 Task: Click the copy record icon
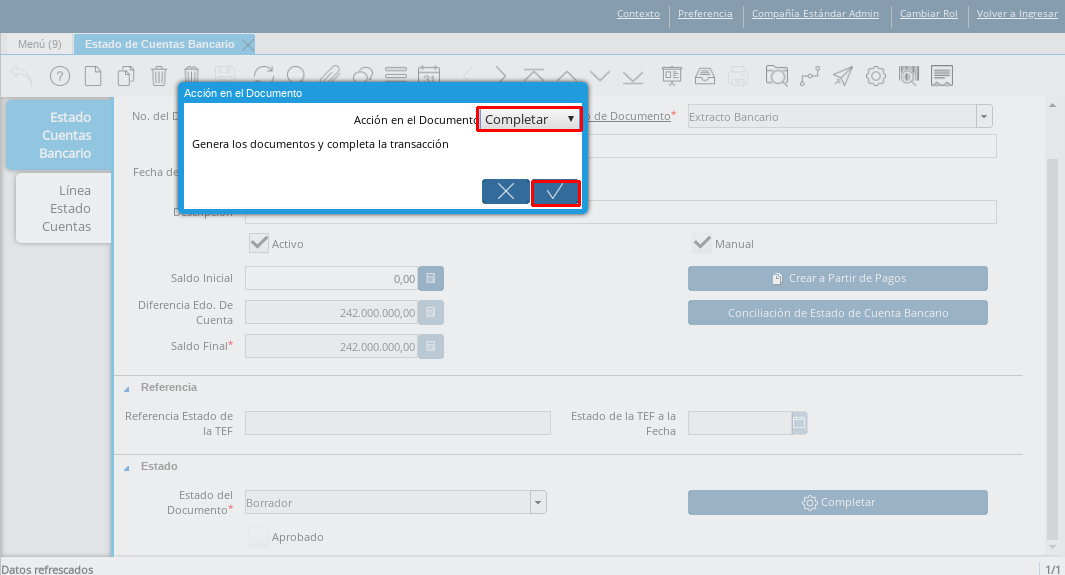tap(126, 75)
